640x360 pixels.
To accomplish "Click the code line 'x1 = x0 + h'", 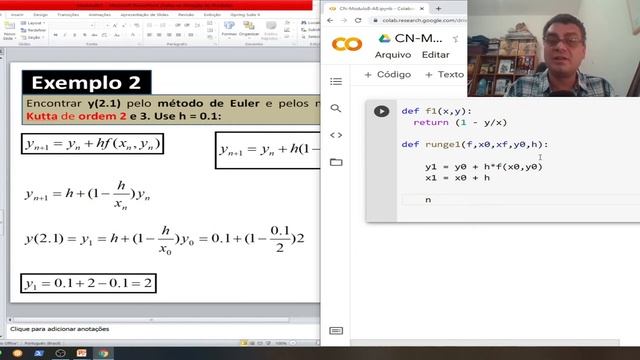I will click(457, 178).
